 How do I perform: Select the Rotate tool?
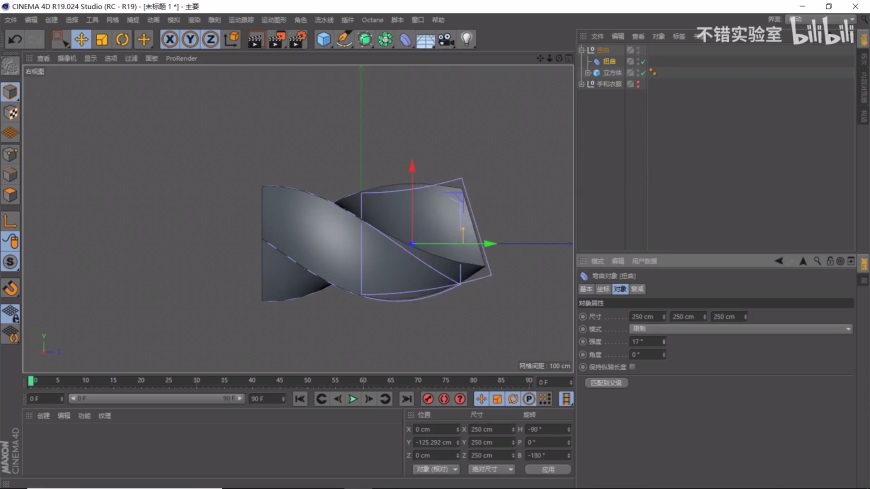tap(122, 40)
